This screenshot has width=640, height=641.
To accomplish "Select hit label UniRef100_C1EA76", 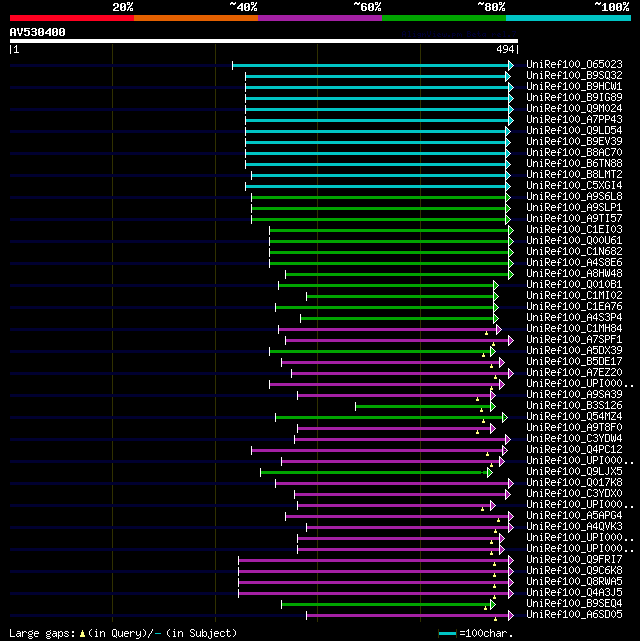I will coord(574,307).
